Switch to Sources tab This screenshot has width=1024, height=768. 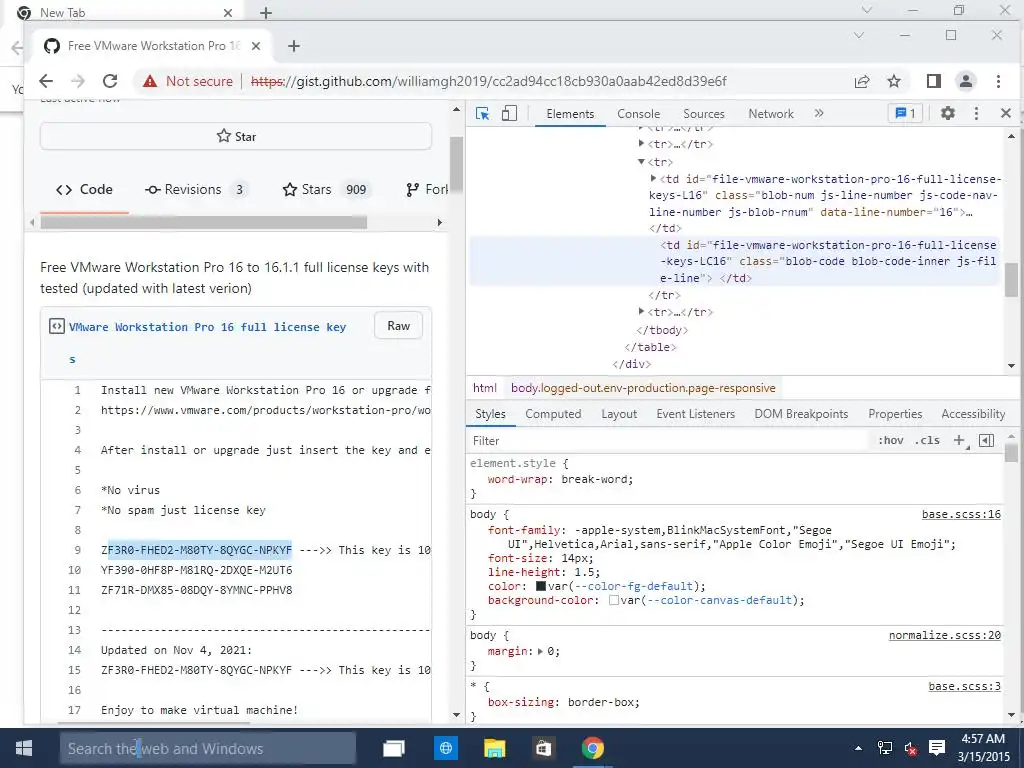[703, 114]
